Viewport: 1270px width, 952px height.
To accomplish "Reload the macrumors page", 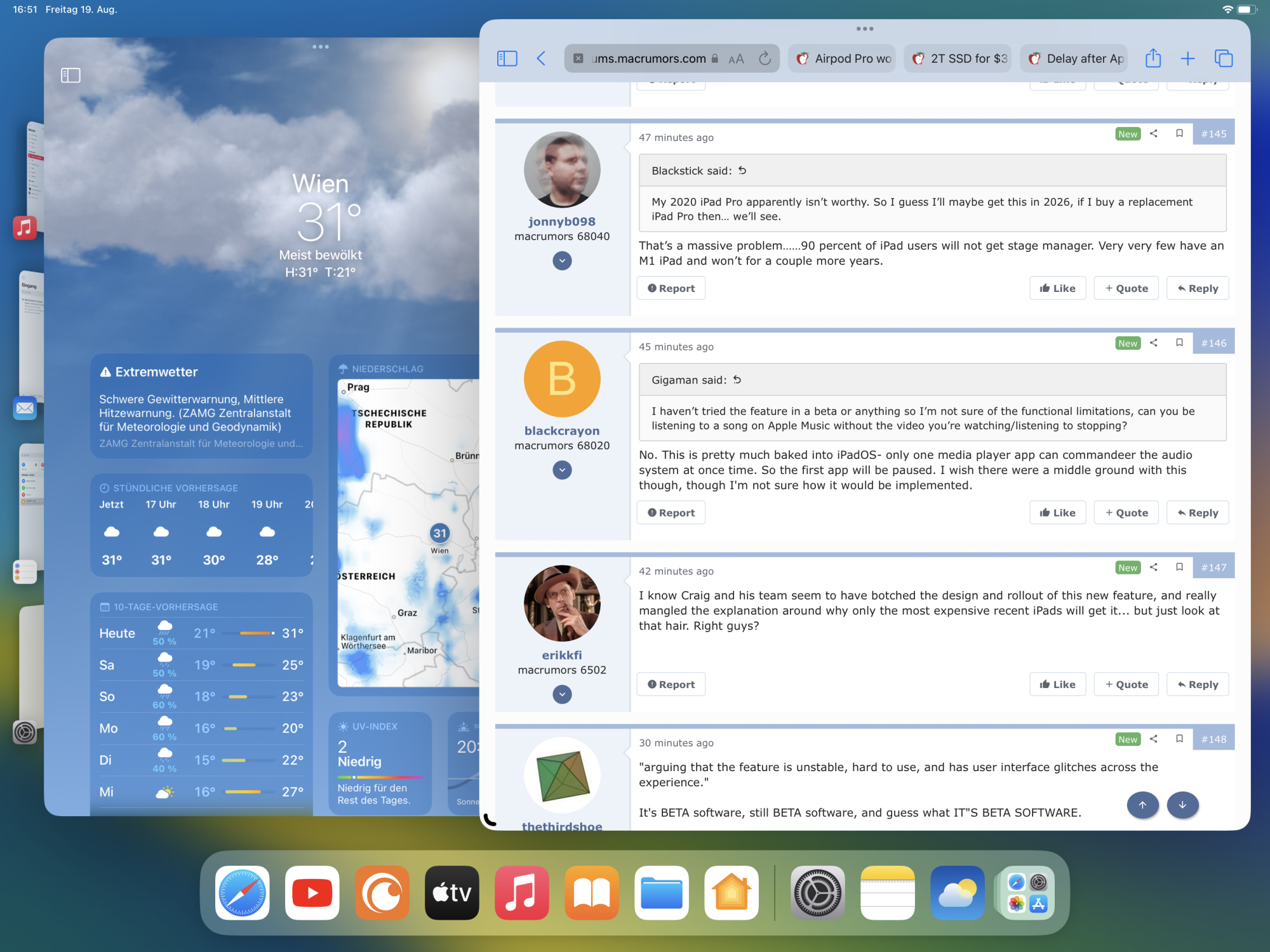I will pos(765,58).
